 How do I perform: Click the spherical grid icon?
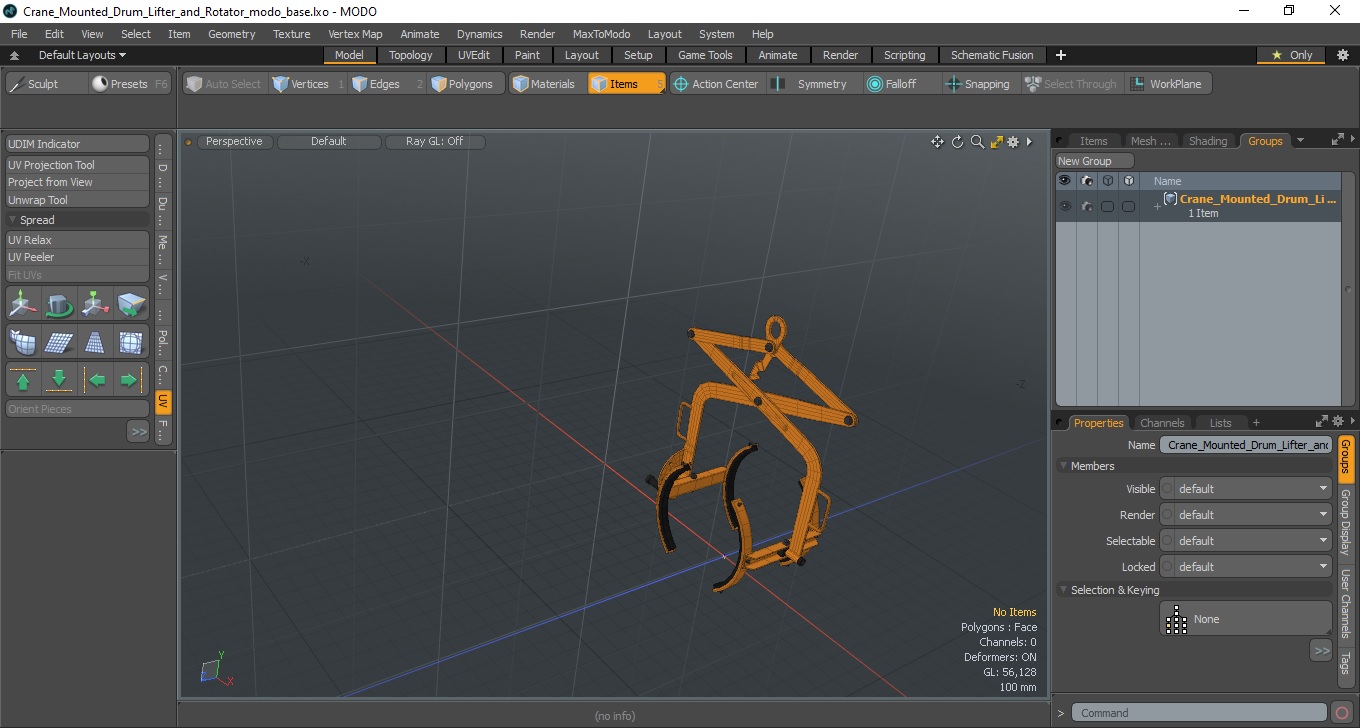(131, 342)
